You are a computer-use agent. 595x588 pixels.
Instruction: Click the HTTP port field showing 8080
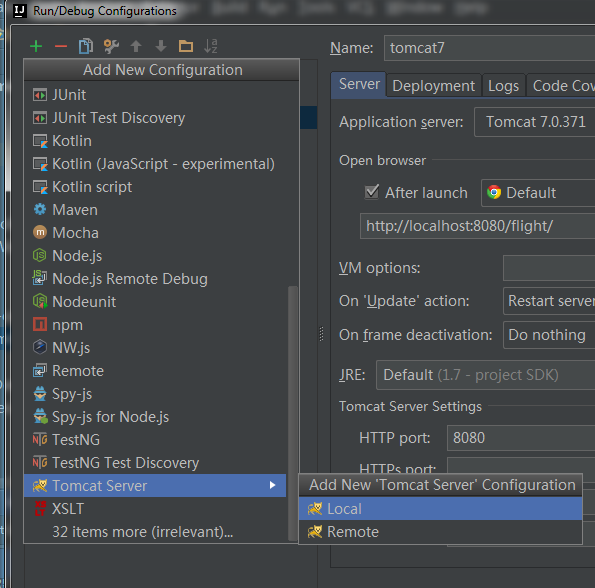click(521, 438)
